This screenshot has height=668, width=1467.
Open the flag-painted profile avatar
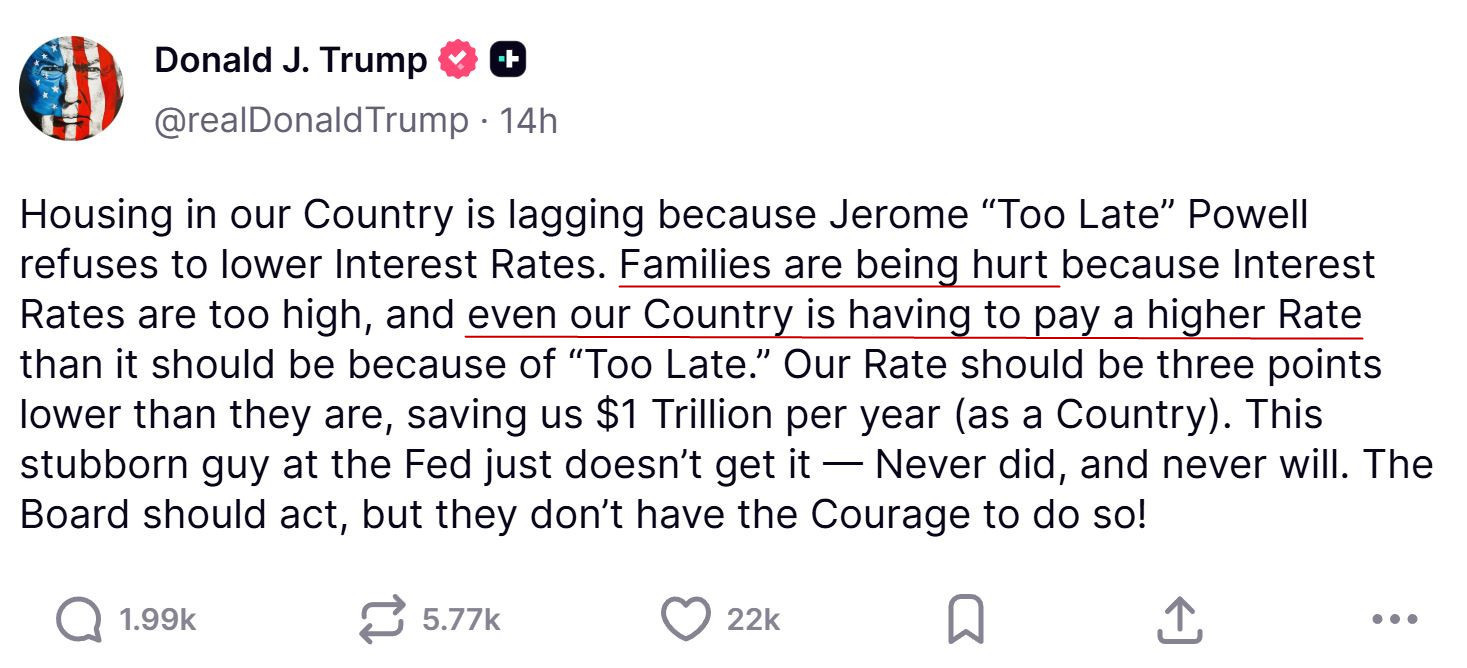(x=71, y=89)
